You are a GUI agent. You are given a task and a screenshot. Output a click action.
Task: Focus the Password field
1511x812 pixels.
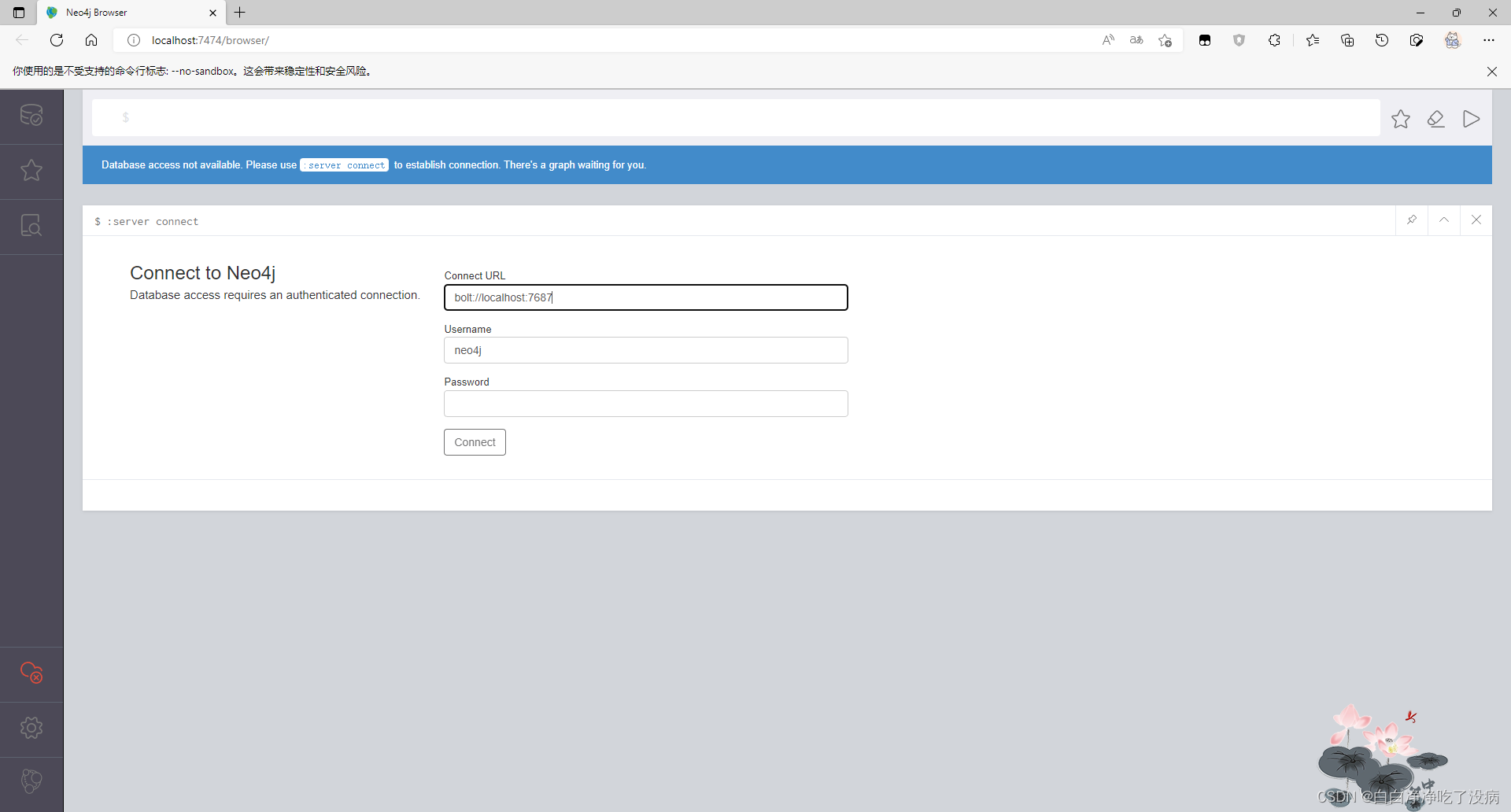(646, 404)
